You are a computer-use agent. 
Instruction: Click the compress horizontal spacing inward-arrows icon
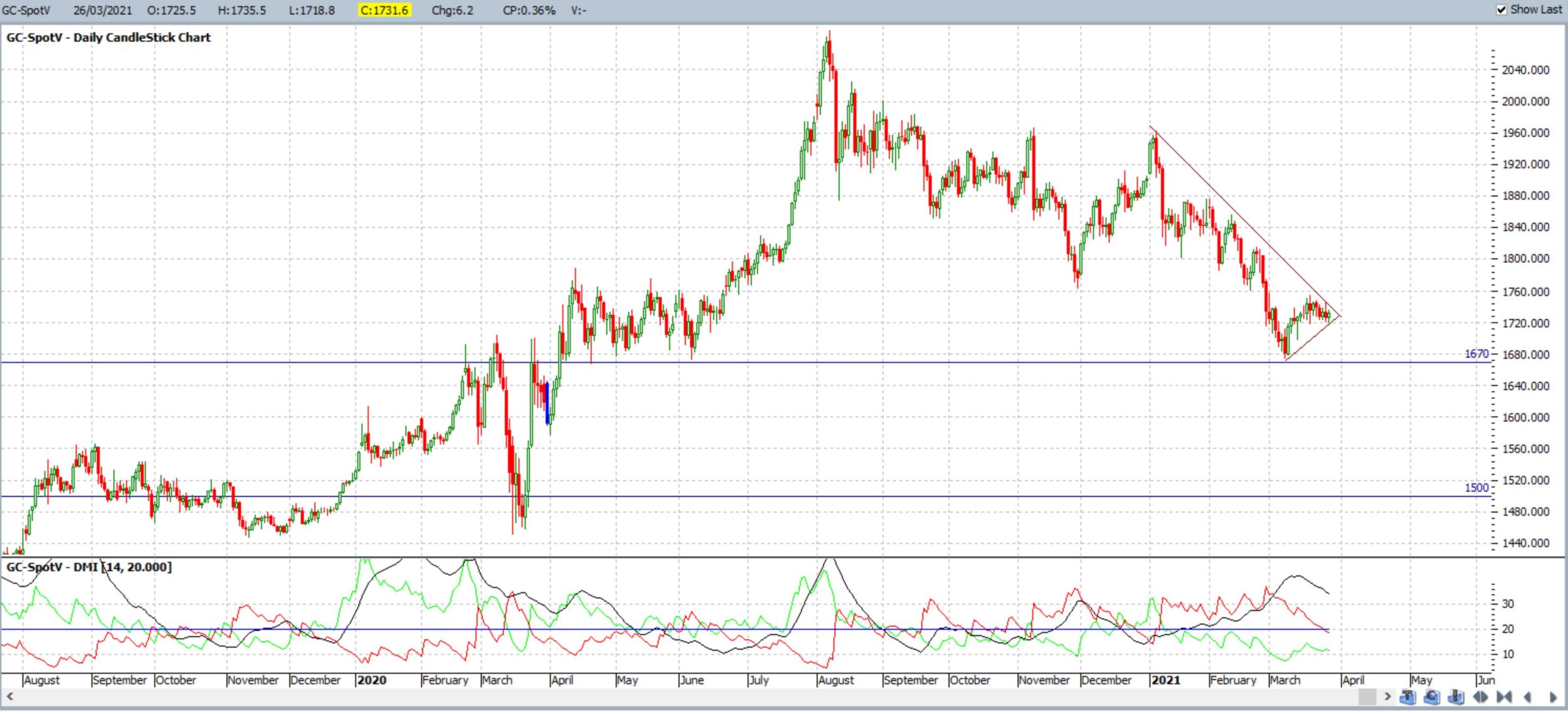pyautogui.click(x=1504, y=697)
